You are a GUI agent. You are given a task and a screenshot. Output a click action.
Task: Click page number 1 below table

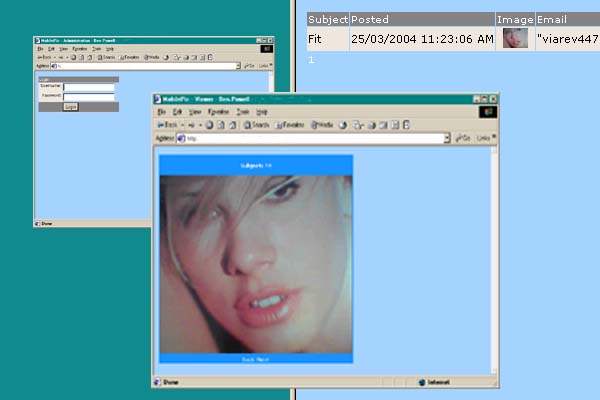click(x=311, y=60)
